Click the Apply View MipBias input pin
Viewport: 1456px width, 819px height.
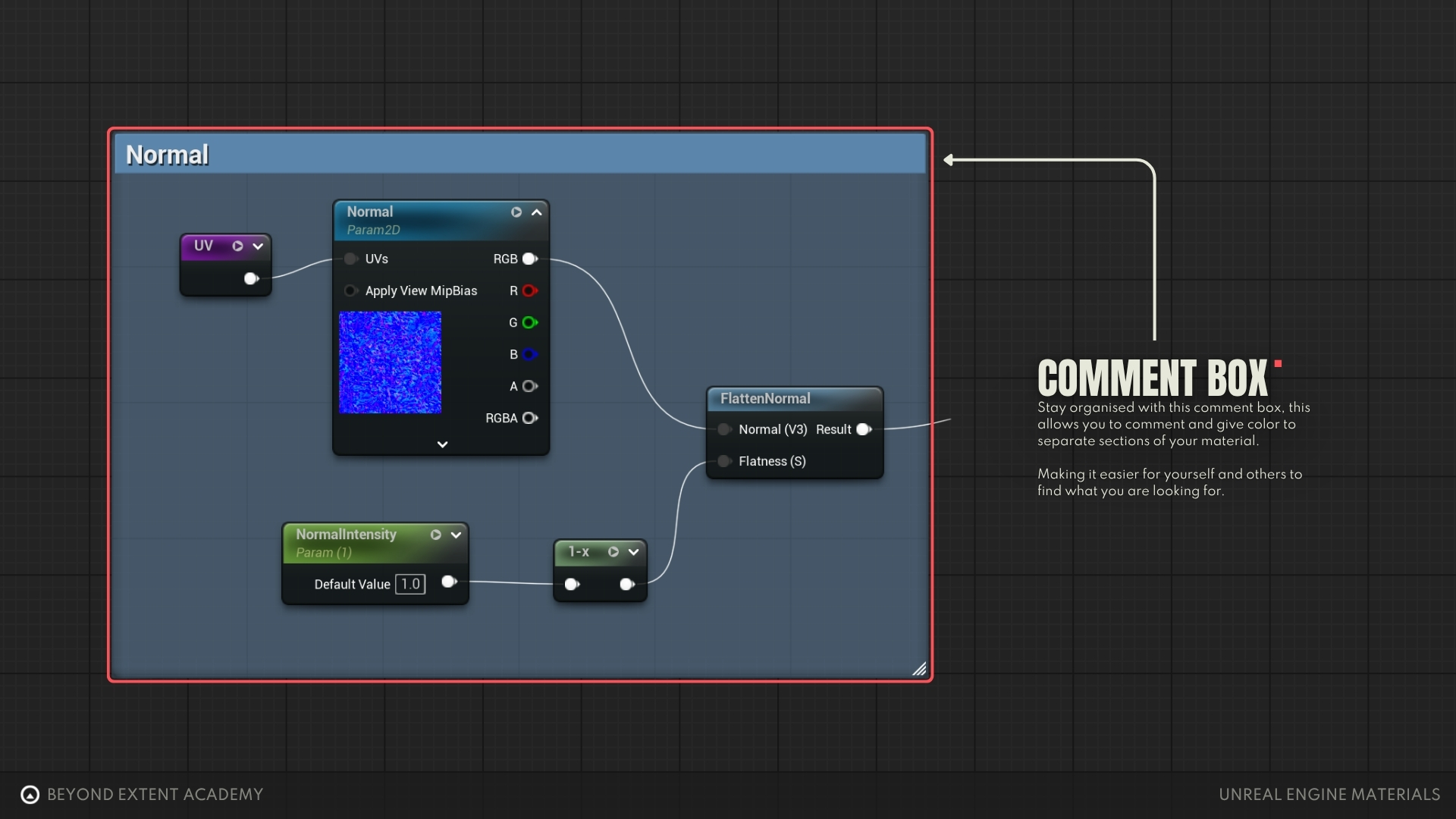350,291
